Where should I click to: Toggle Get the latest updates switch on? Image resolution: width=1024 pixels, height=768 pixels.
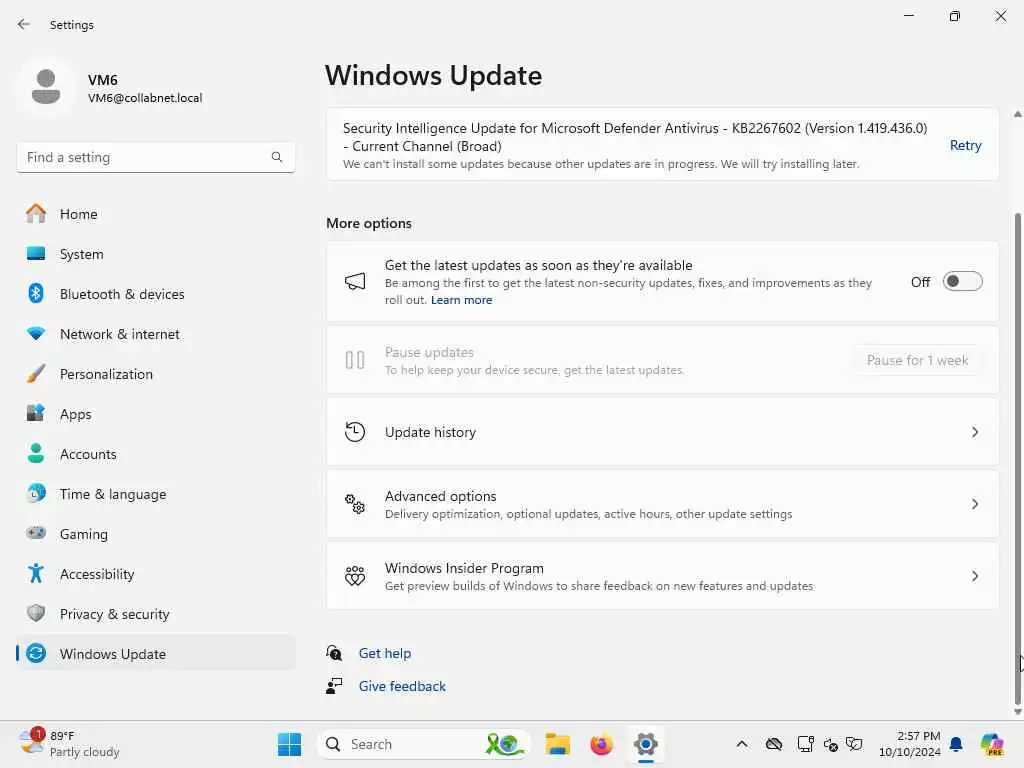pos(963,281)
